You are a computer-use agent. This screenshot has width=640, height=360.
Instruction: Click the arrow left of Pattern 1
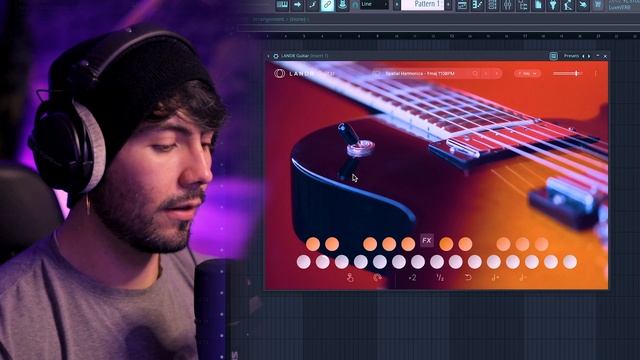tap(396, 4)
